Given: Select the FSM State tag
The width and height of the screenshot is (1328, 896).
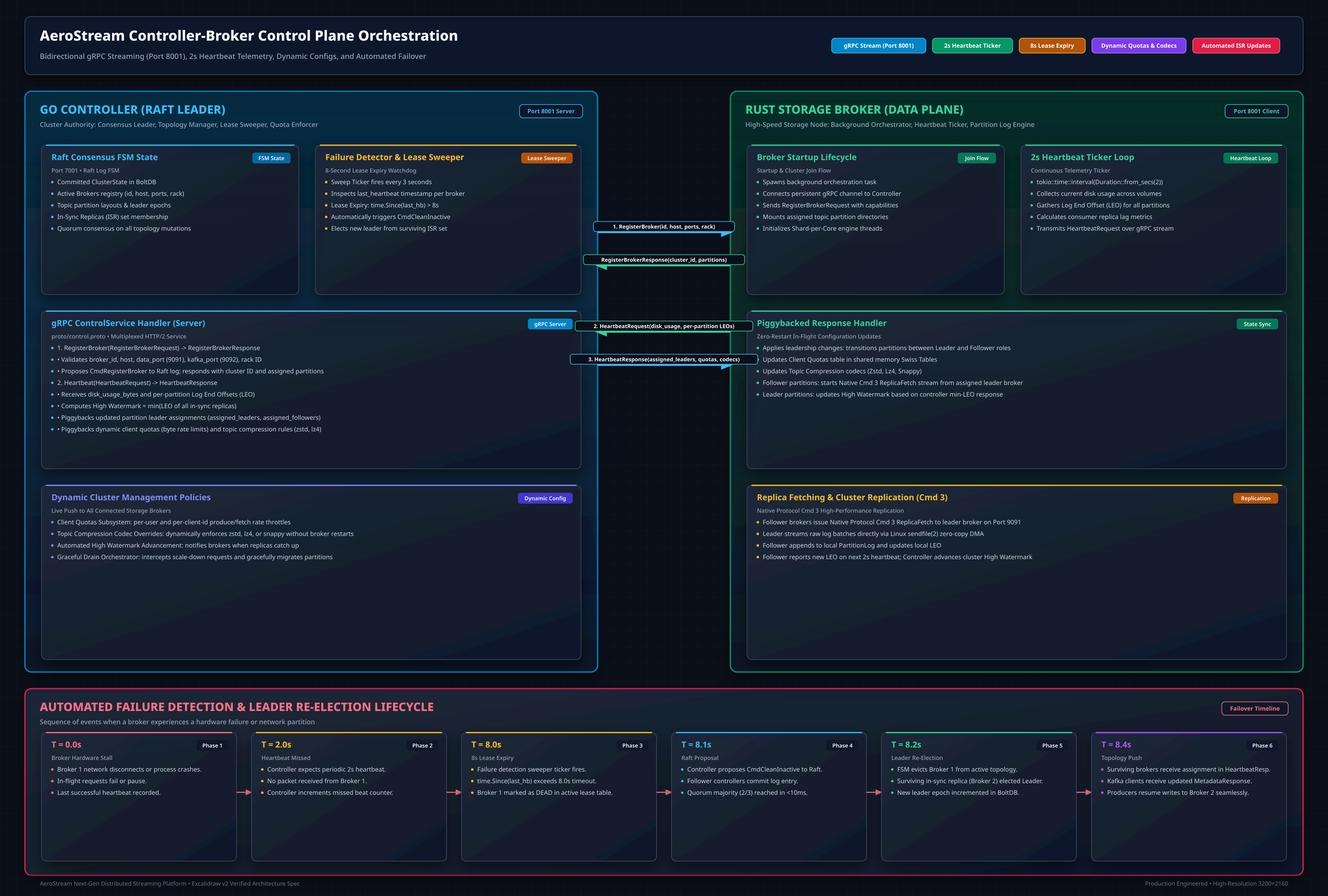Looking at the screenshot, I should (271, 158).
